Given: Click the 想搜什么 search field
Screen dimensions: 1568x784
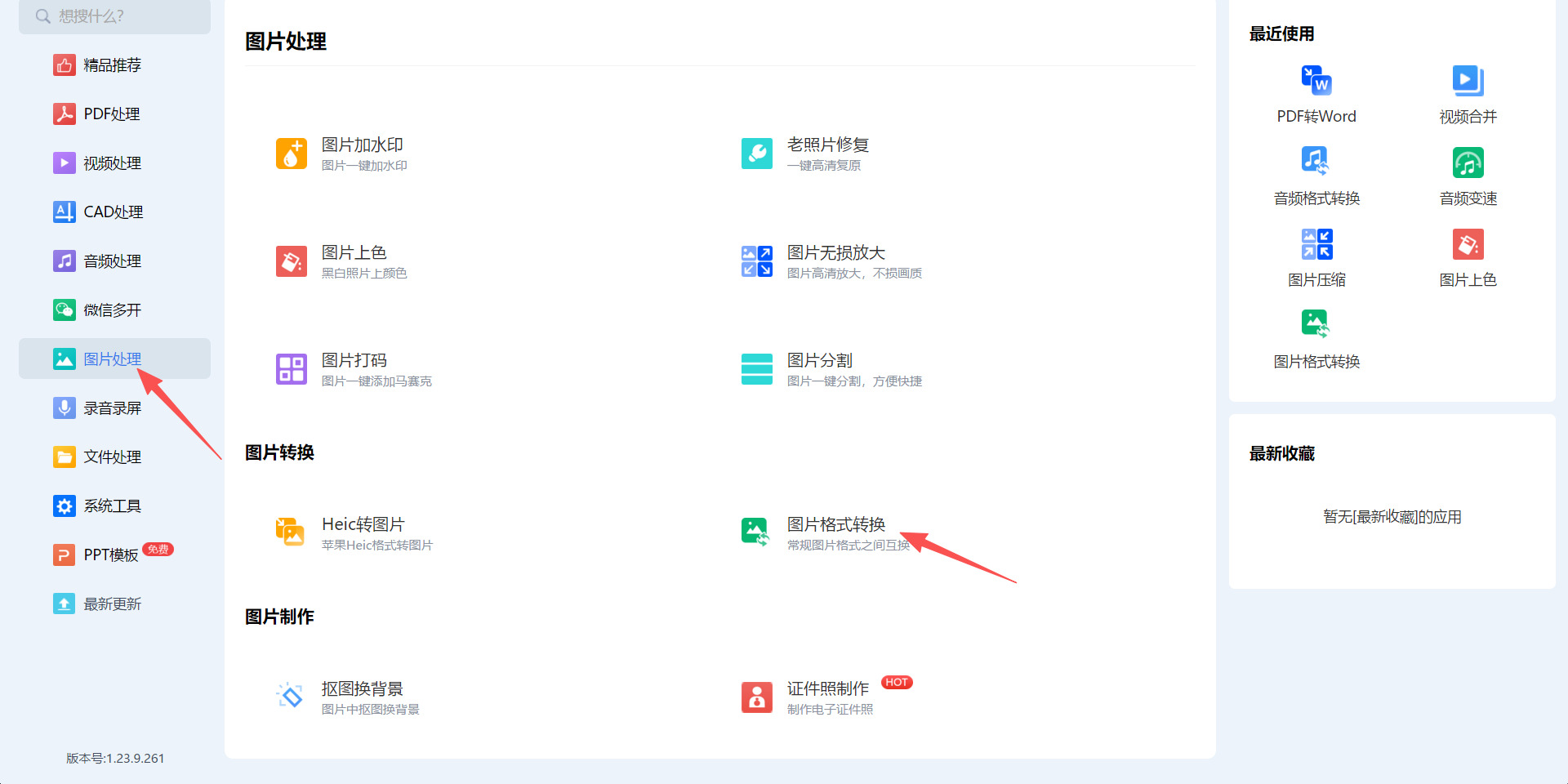Looking at the screenshot, I should (x=114, y=16).
